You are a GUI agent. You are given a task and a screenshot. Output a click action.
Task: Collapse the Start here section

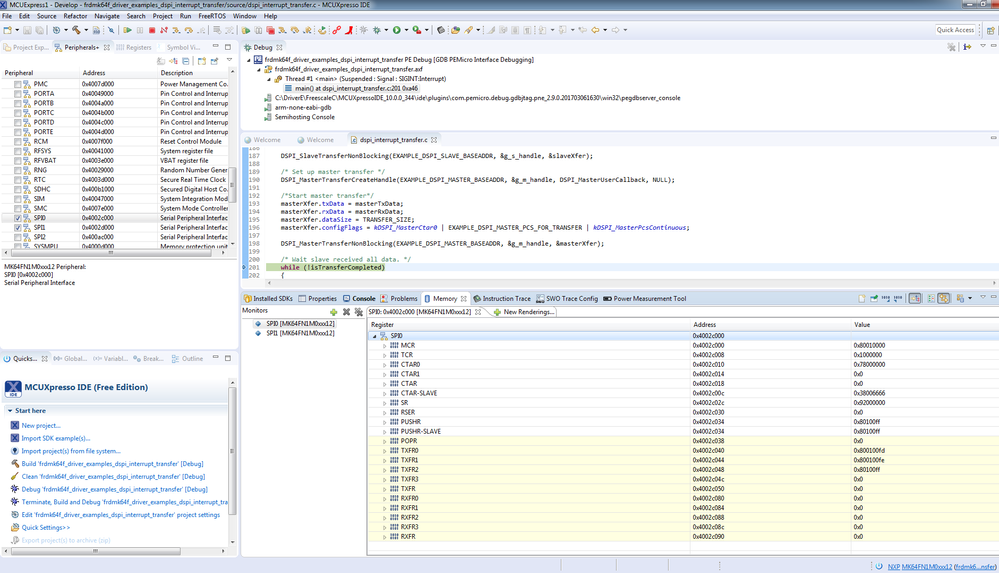(x=10, y=410)
